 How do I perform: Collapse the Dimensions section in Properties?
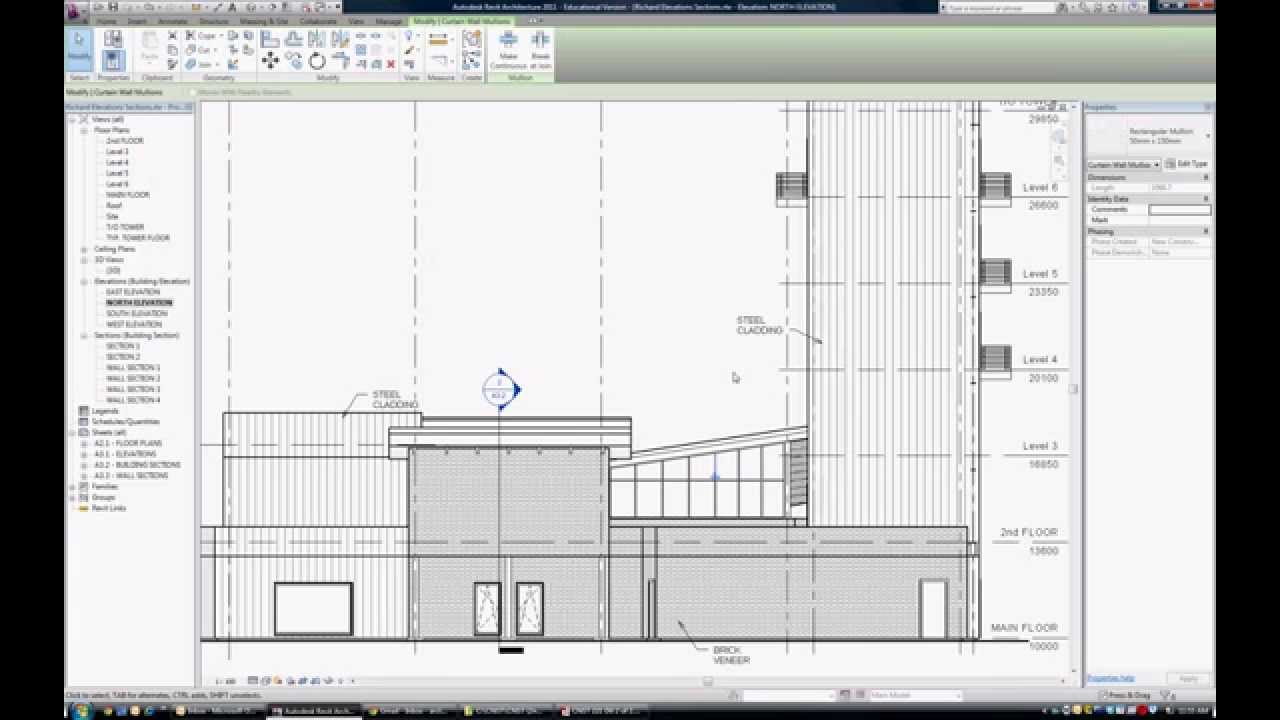click(1206, 177)
